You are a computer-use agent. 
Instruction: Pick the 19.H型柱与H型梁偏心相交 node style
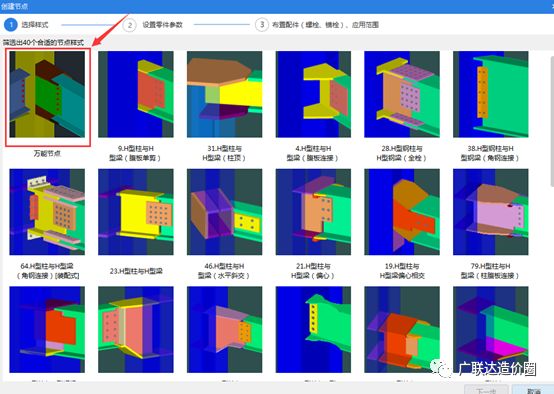coord(402,212)
